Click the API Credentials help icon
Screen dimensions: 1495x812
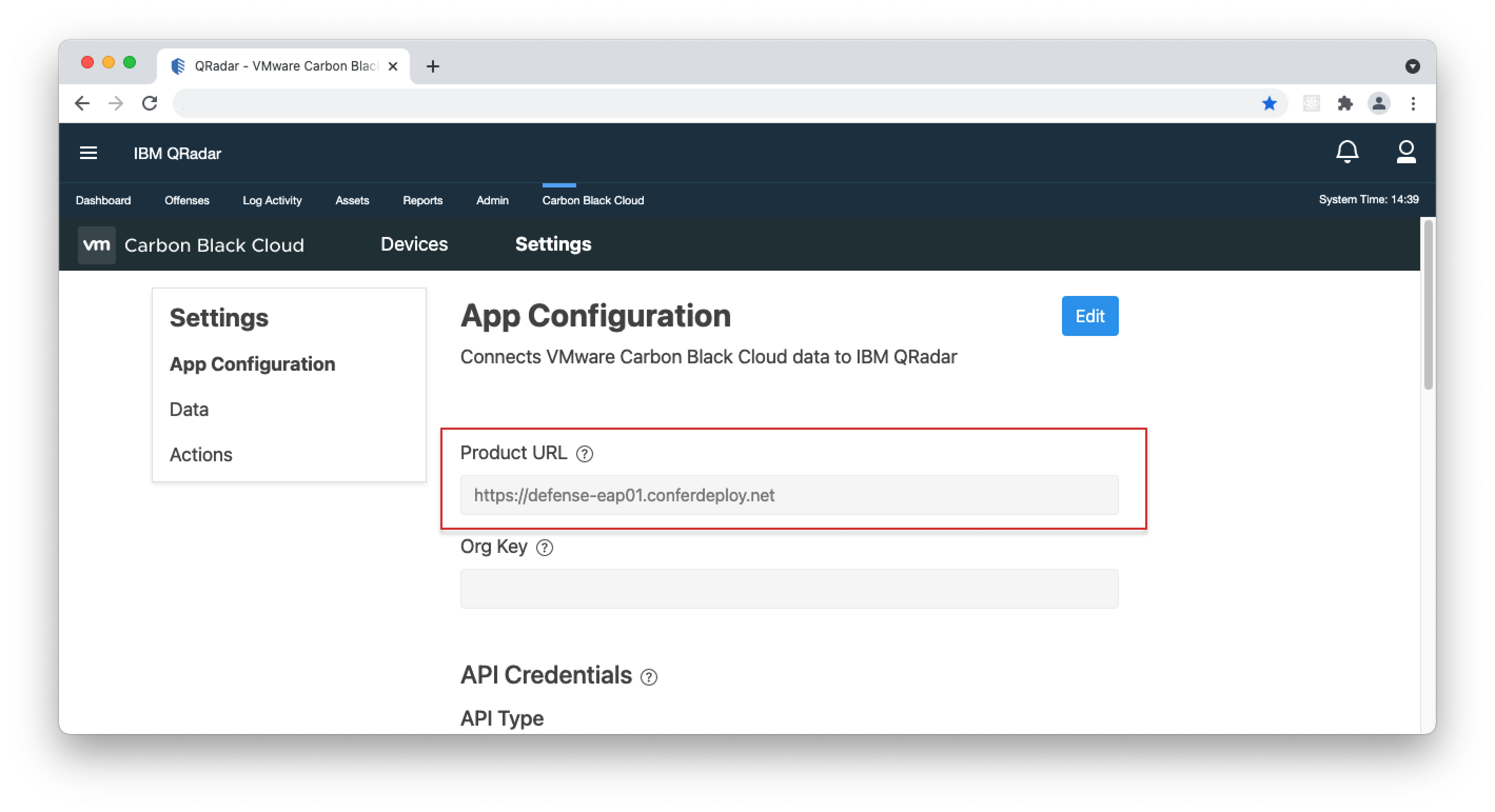point(649,677)
